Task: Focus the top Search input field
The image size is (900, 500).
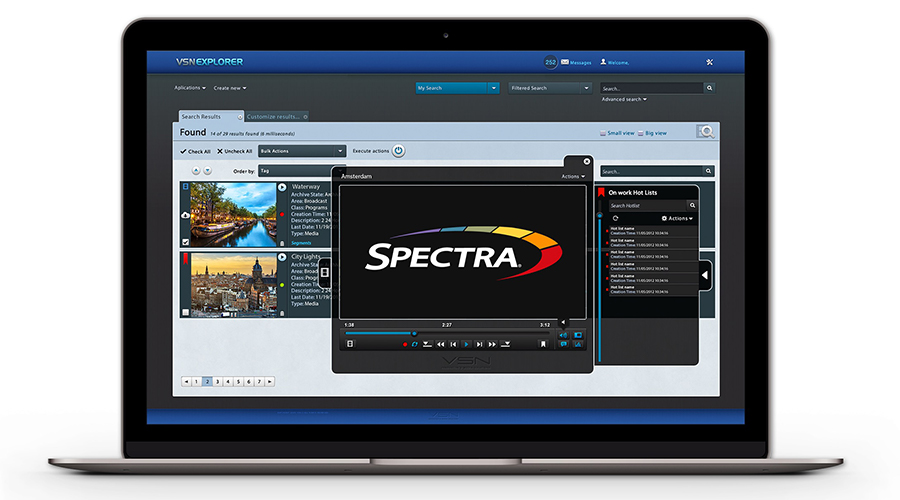Action: click(651, 88)
